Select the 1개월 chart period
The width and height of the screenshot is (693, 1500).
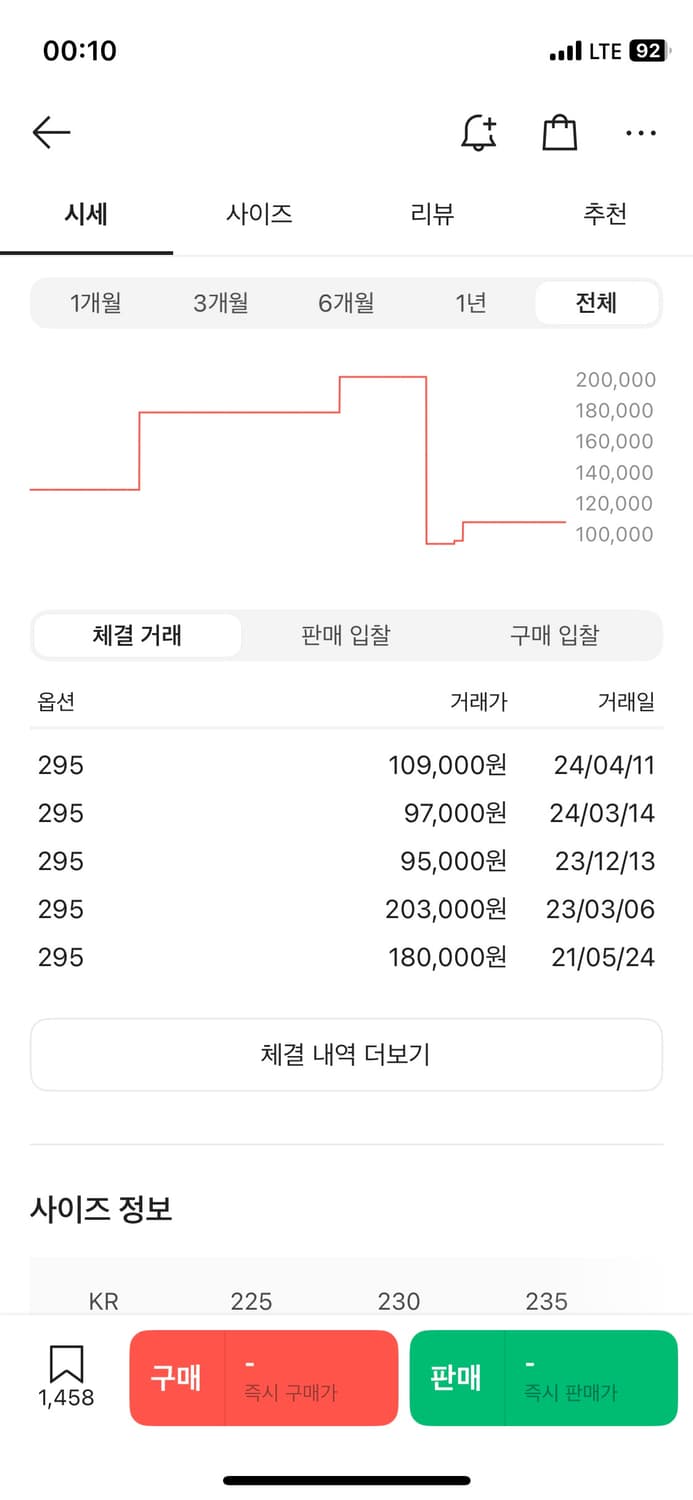click(96, 303)
